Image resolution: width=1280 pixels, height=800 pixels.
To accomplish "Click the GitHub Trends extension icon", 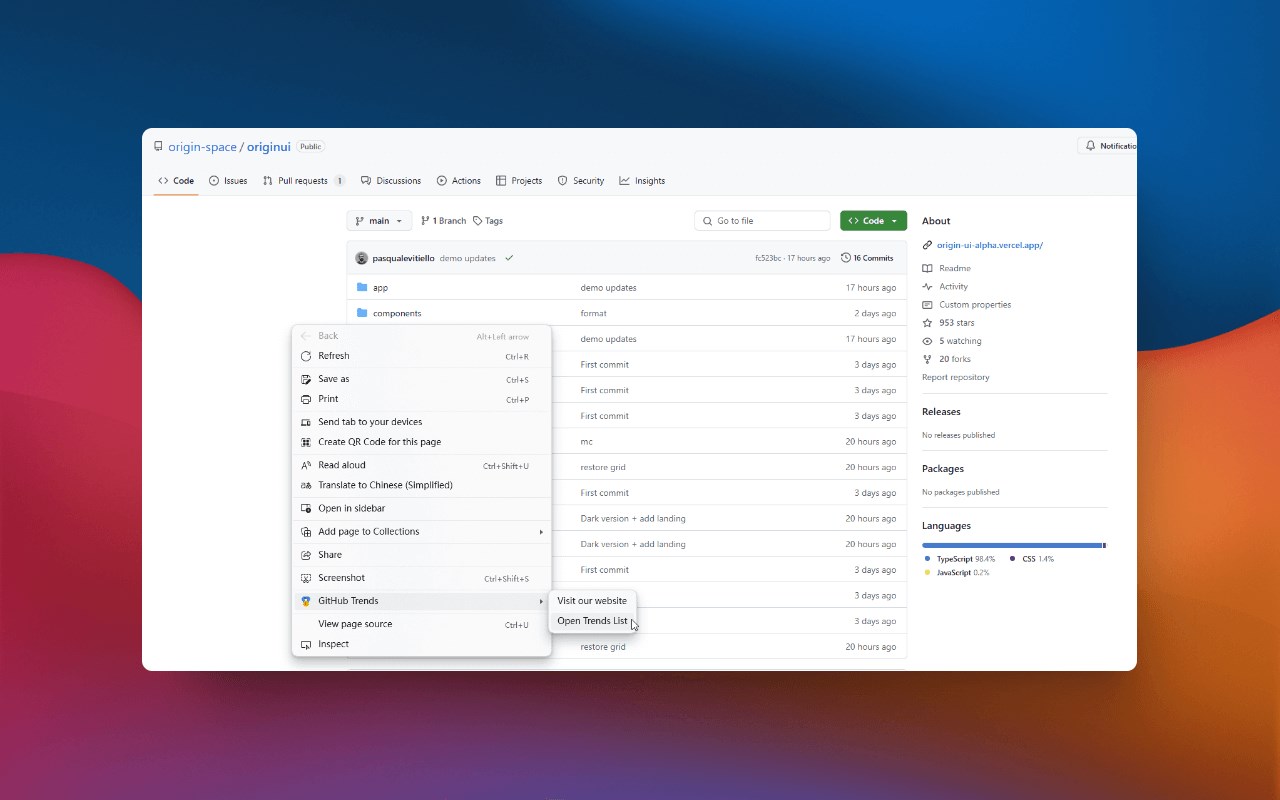I will tap(306, 601).
